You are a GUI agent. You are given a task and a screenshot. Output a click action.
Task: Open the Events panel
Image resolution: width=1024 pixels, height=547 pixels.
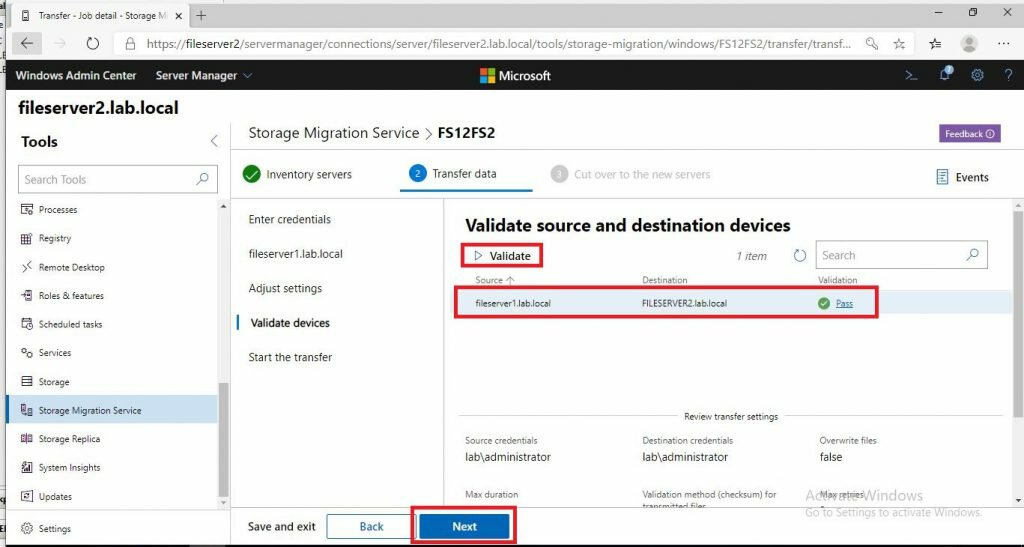coord(962,177)
